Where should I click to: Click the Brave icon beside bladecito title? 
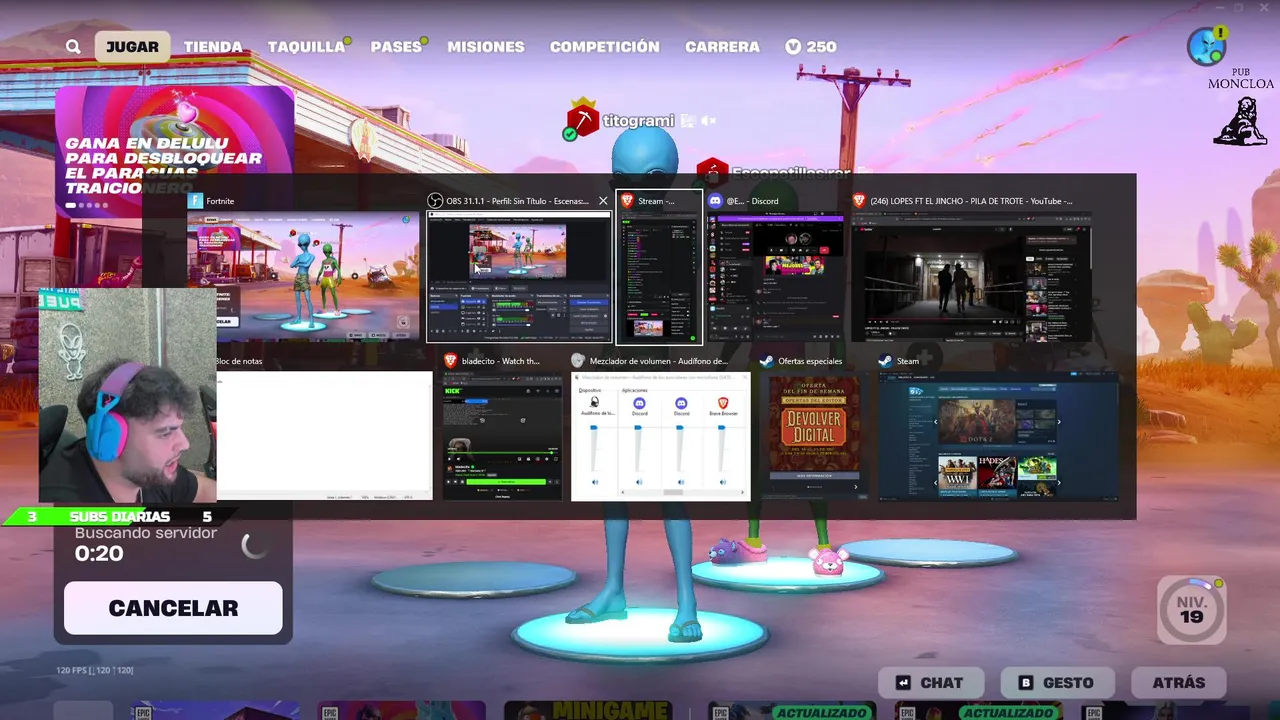(450, 361)
